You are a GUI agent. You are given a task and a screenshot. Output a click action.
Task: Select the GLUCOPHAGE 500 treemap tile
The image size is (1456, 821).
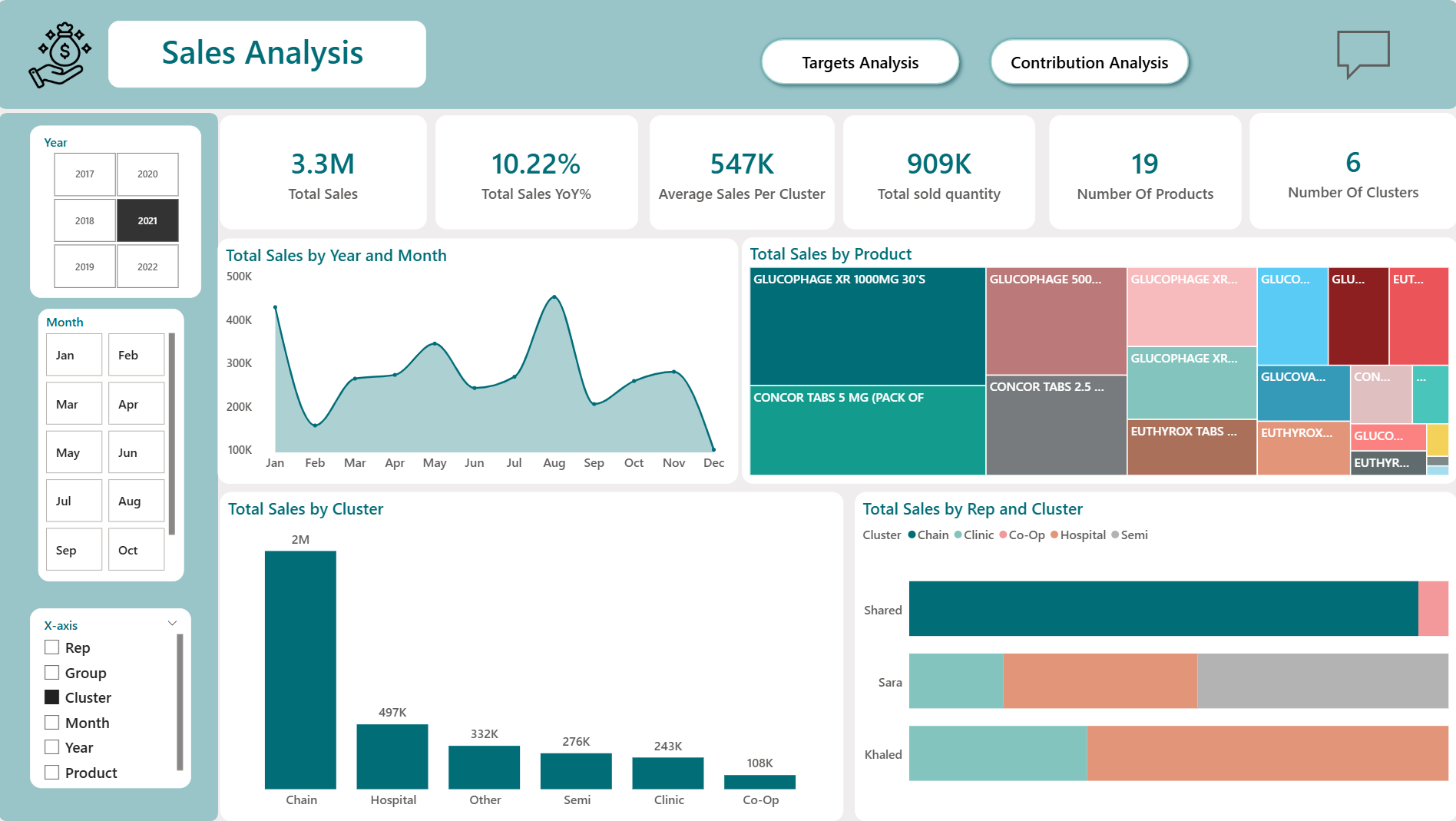click(1056, 321)
